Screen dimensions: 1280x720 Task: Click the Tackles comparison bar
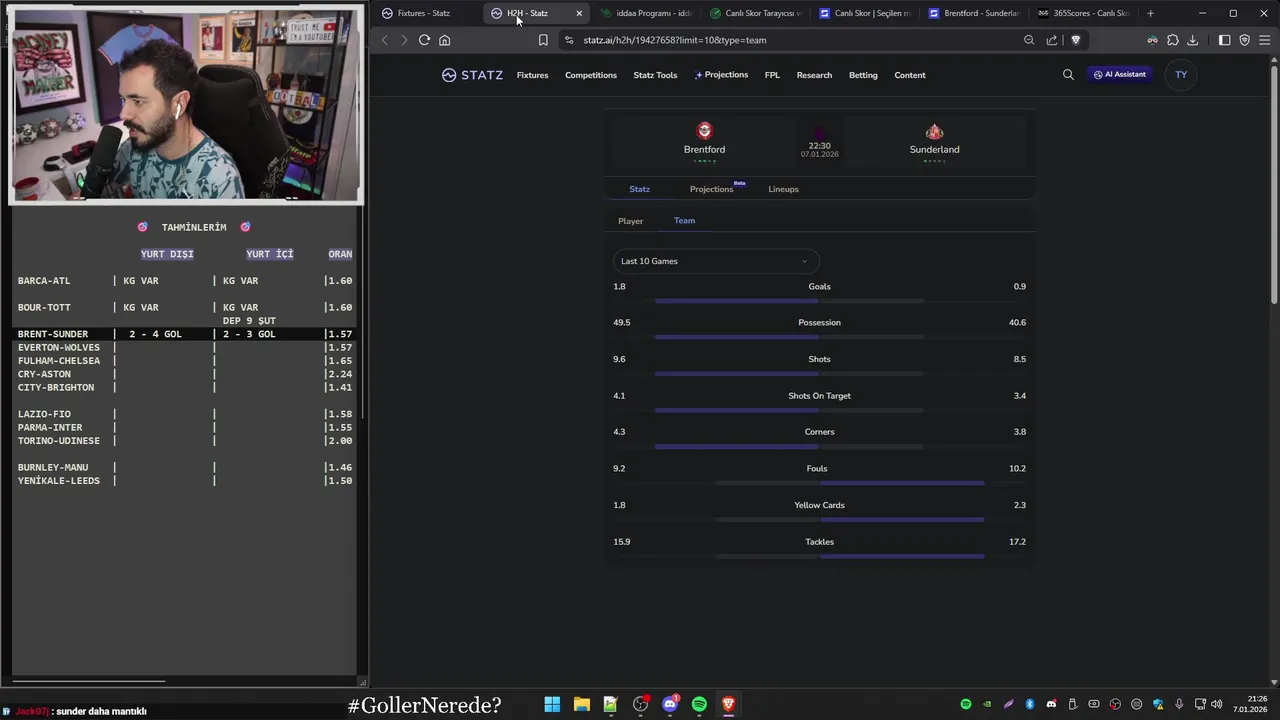pyautogui.click(x=819, y=556)
